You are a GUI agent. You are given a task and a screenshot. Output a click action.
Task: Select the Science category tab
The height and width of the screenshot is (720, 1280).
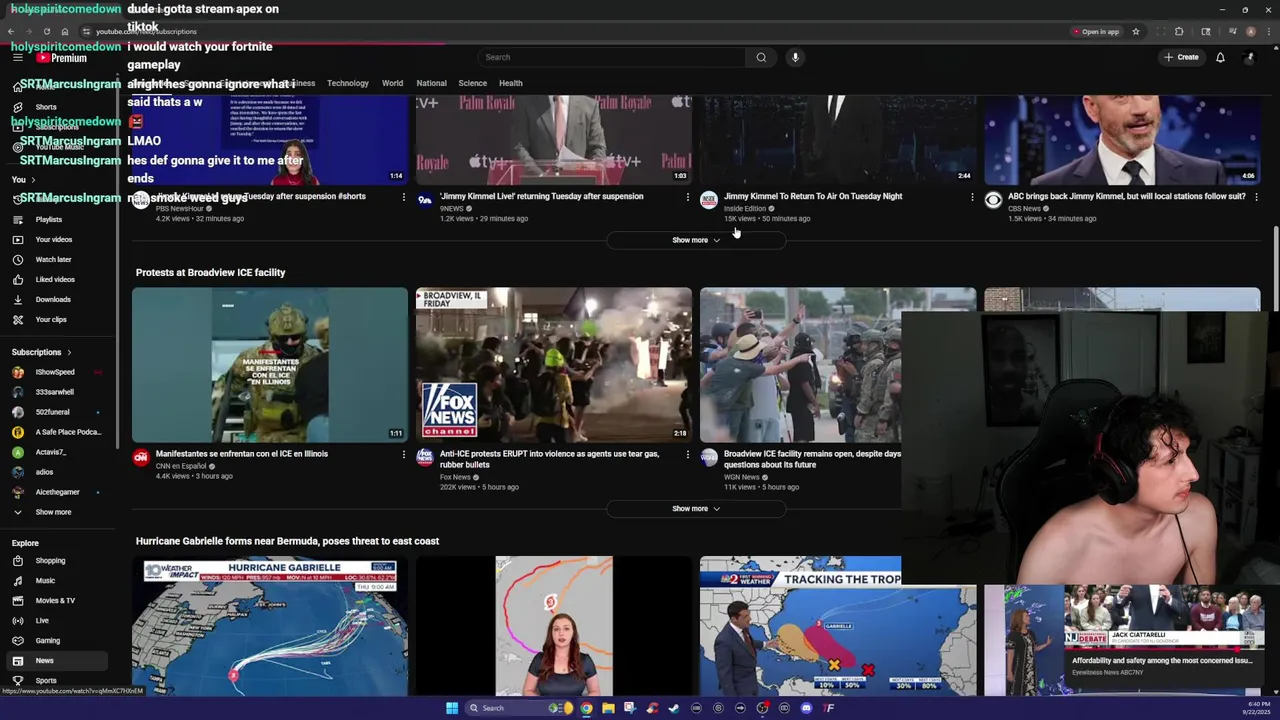473,83
